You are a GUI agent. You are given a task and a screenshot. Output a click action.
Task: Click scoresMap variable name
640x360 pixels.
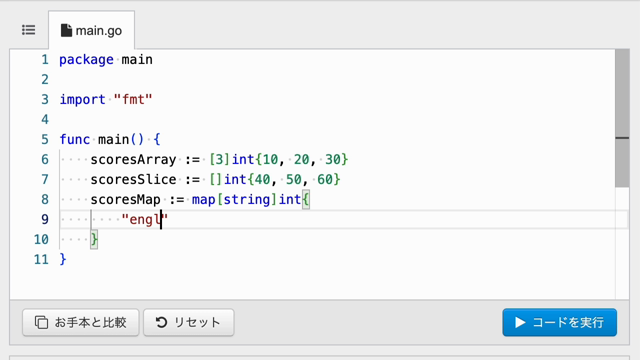pos(125,200)
